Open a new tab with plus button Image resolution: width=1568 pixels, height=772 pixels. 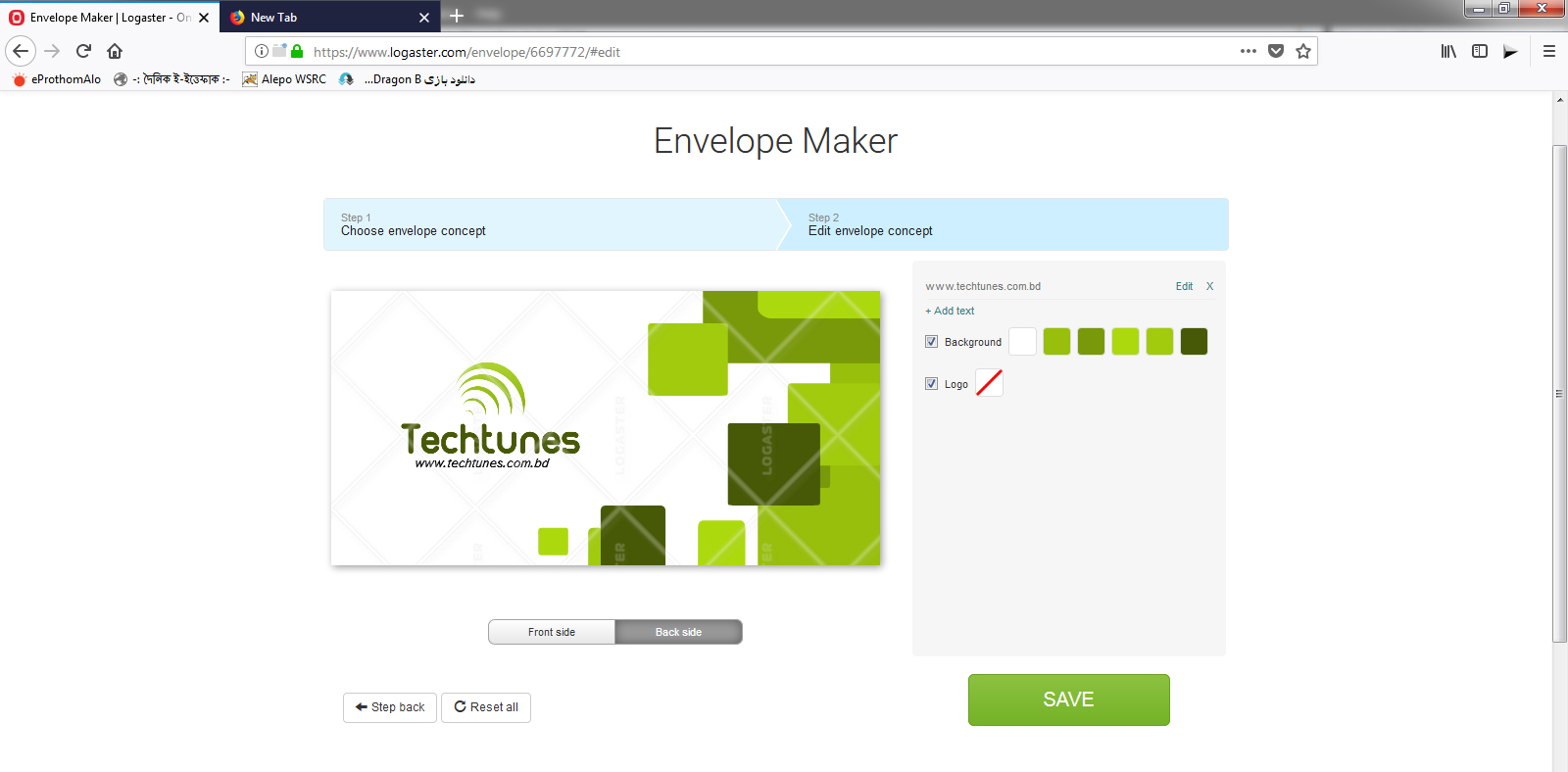(x=457, y=16)
